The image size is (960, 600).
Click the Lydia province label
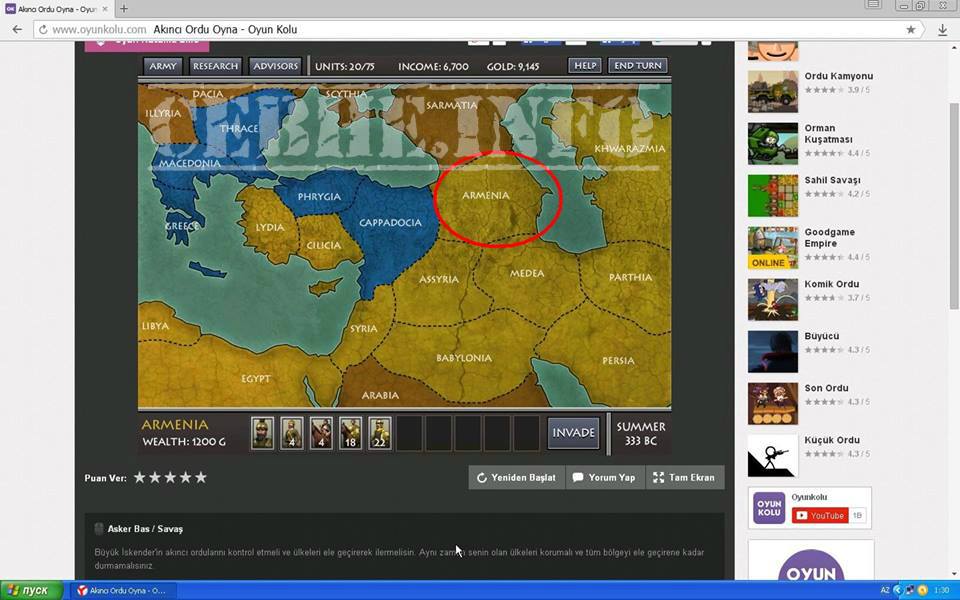[269, 227]
